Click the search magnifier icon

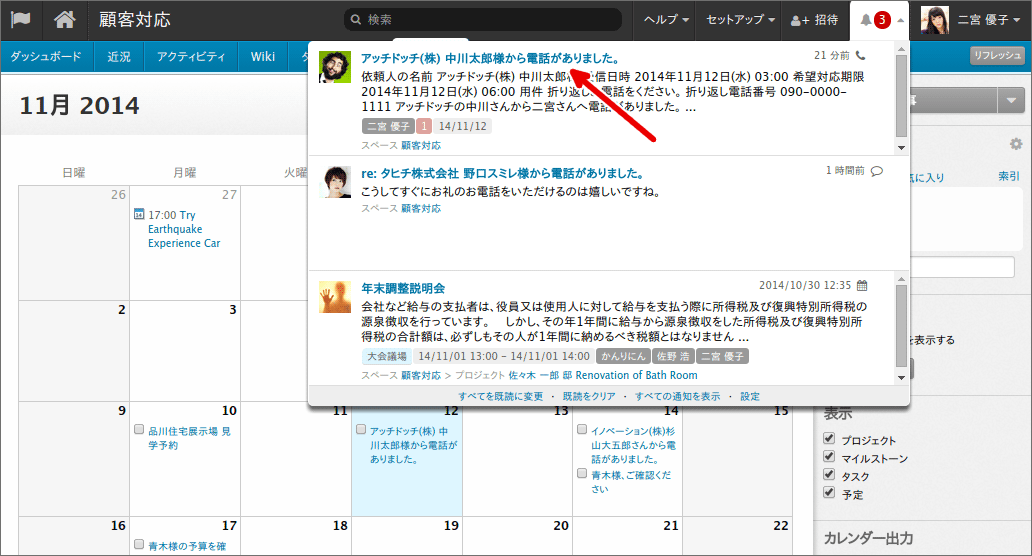pos(355,20)
